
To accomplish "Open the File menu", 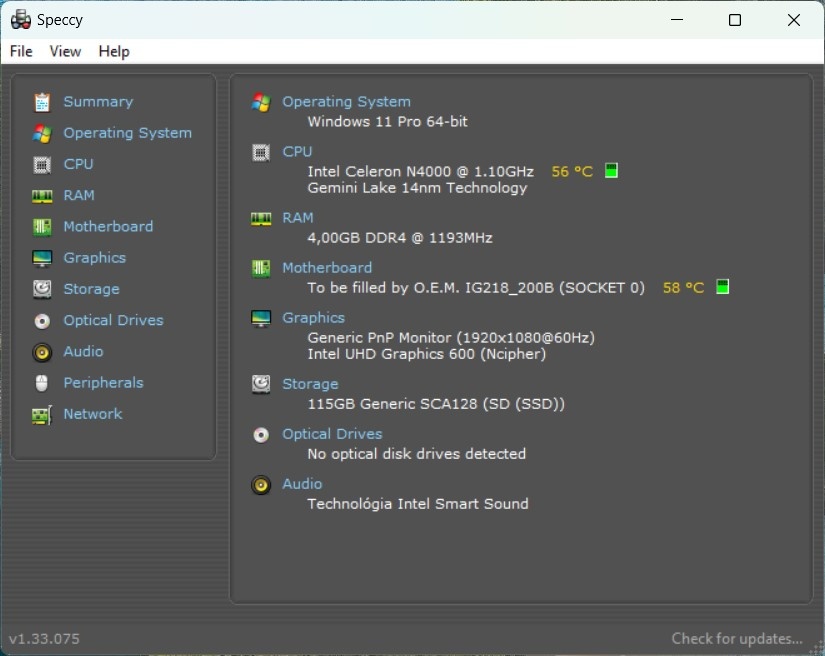I will tap(20, 51).
